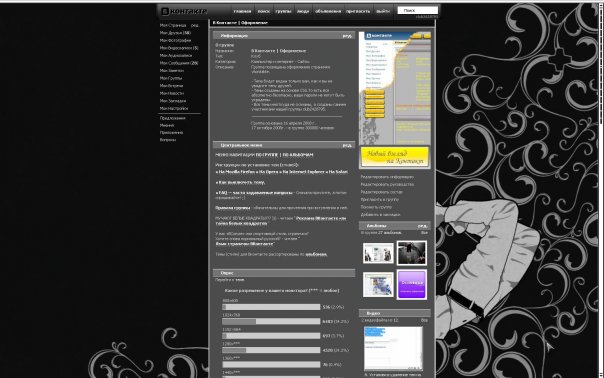Open Вопросы in the sidebar
This screenshot has height=378, width=604.
168,140
